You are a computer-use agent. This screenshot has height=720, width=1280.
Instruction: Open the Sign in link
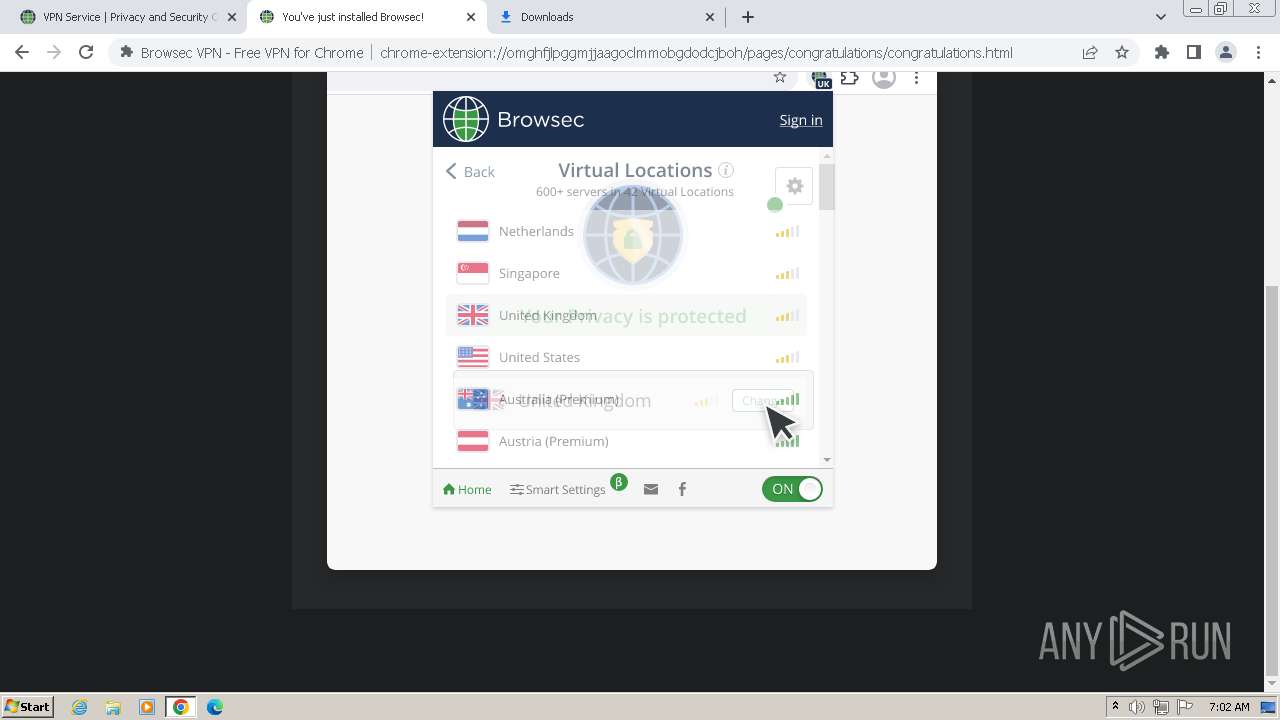[801, 120]
